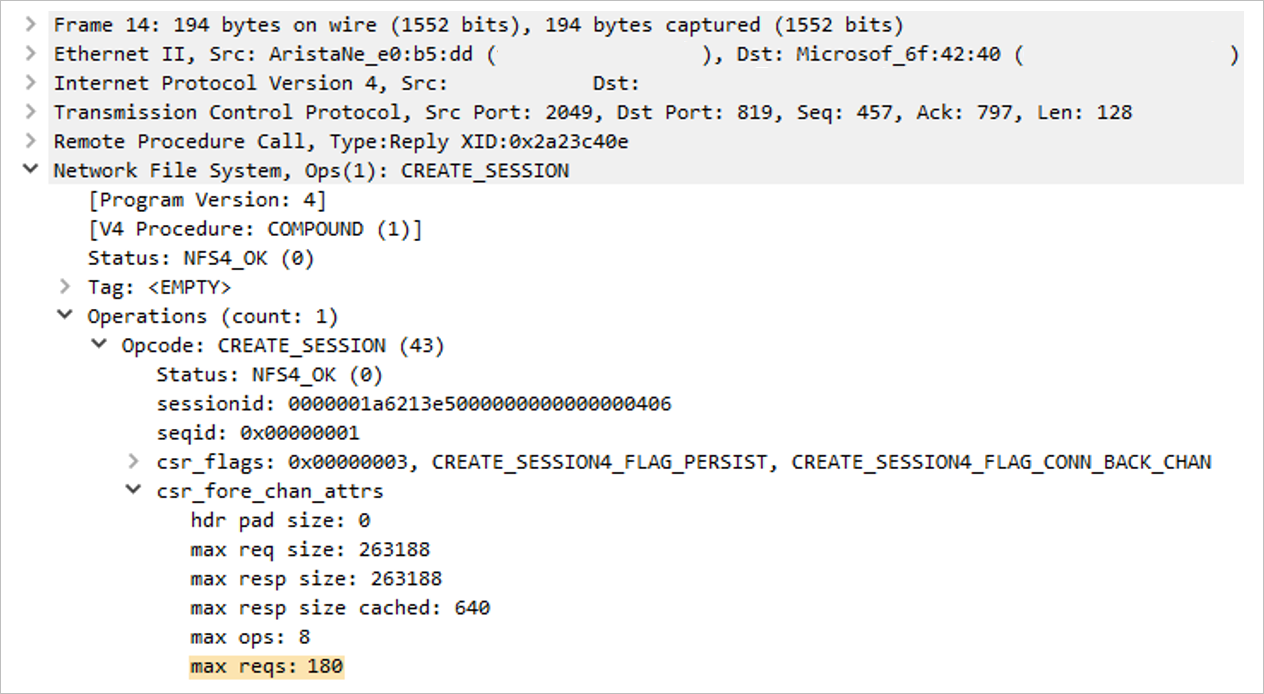This screenshot has height=694, width=1264.
Task: Select the highlighted max reqs: 180 field
Action: pos(266,665)
